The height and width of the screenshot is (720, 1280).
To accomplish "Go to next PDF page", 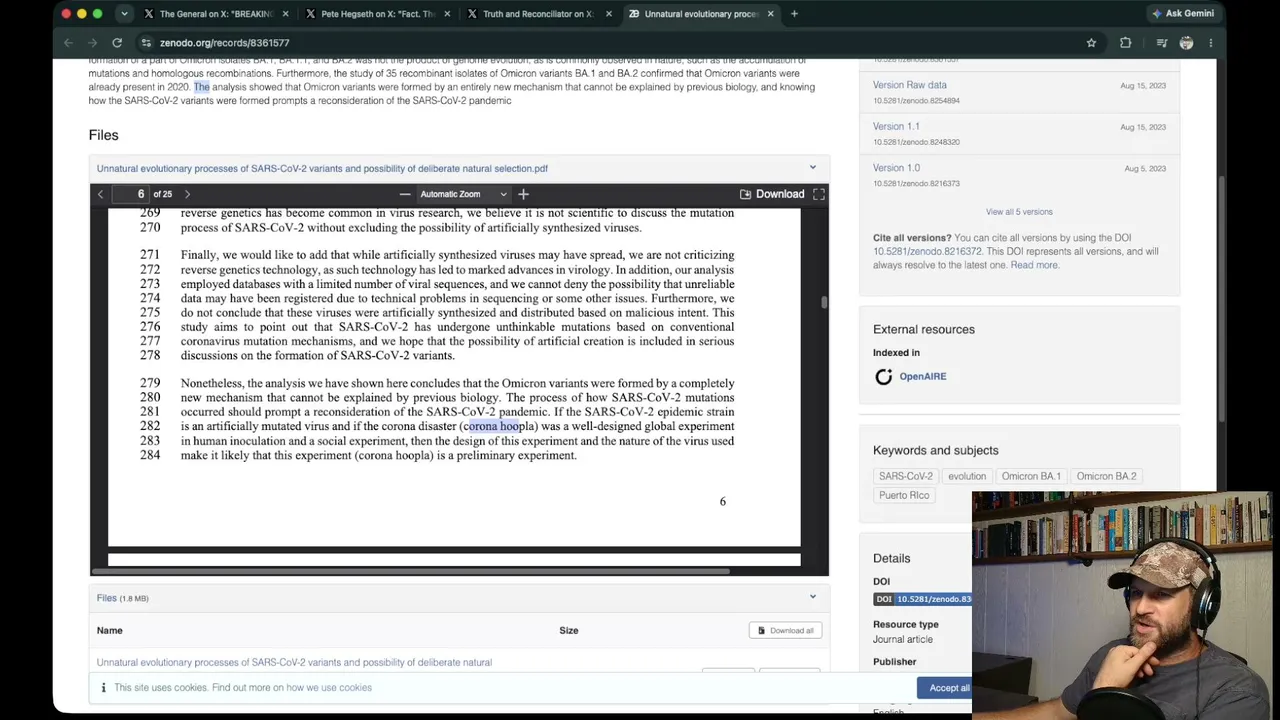I will [187, 194].
